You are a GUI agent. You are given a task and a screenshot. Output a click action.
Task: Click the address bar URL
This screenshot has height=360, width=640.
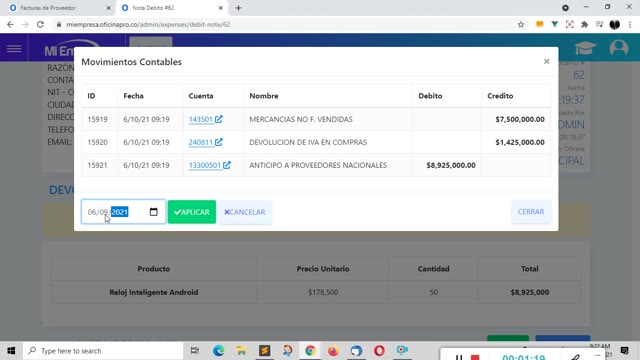[x=148, y=24]
